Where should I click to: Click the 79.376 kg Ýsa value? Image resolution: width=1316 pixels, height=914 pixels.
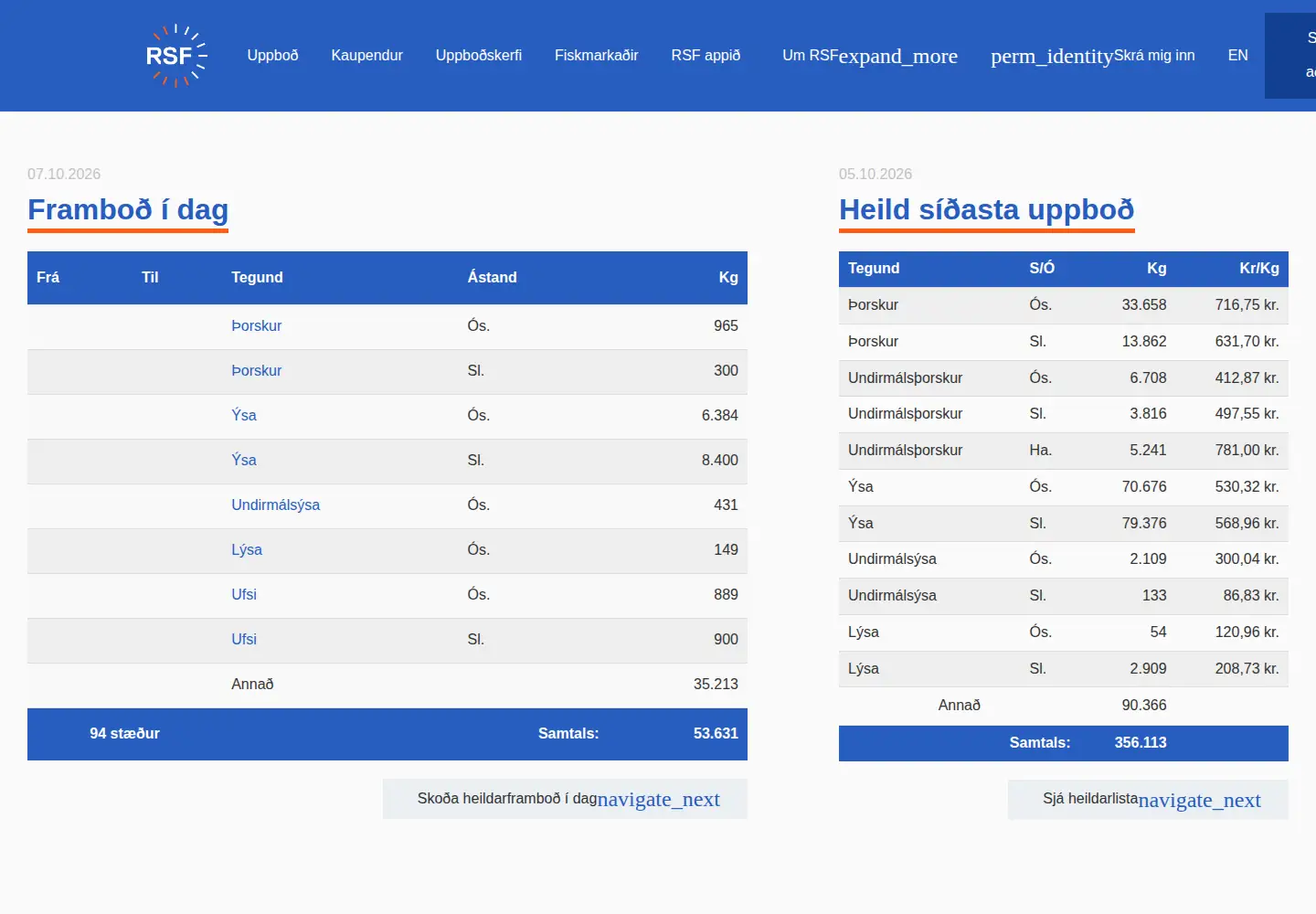point(1144,524)
